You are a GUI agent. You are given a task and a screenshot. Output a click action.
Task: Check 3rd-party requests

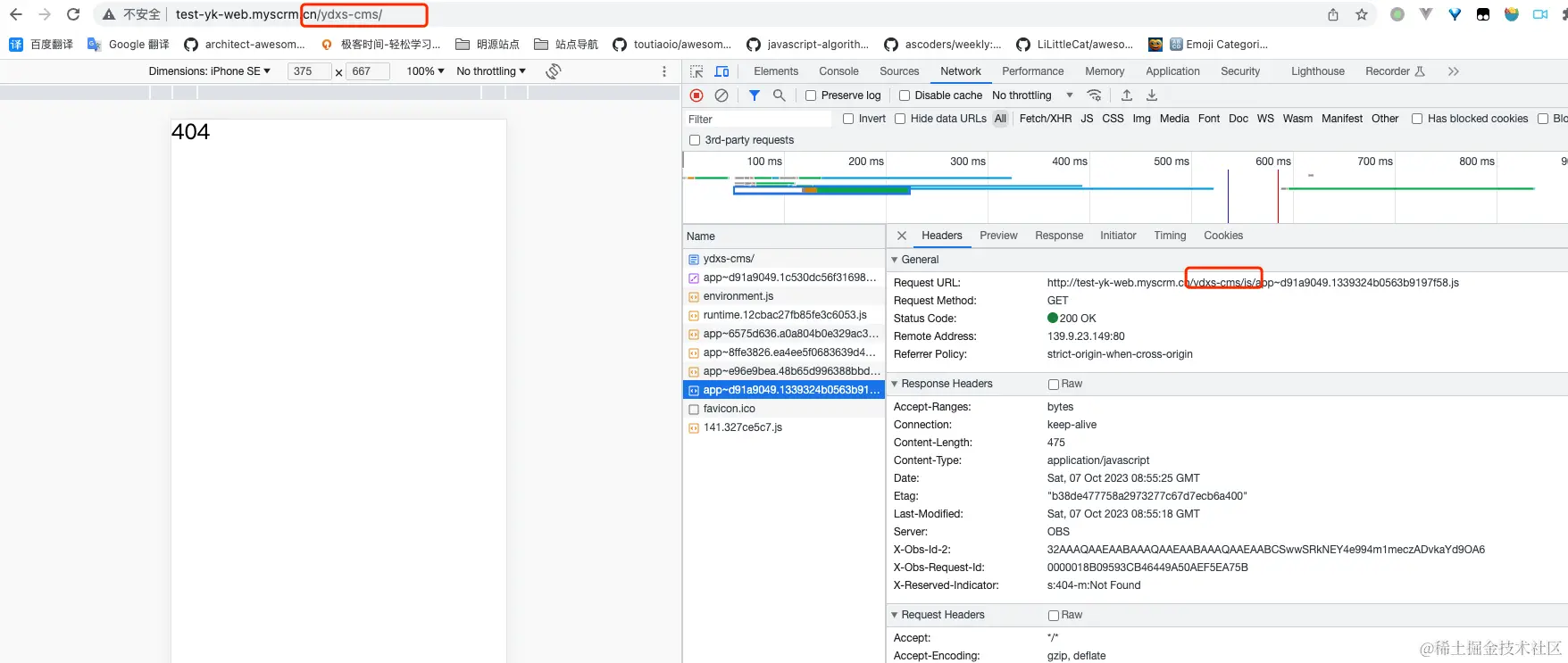(x=695, y=140)
